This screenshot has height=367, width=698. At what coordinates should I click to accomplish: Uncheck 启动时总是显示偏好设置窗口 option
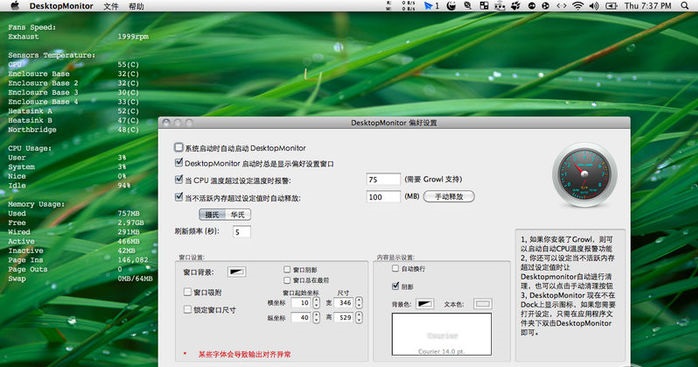pyautogui.click(x=179, y=163)
